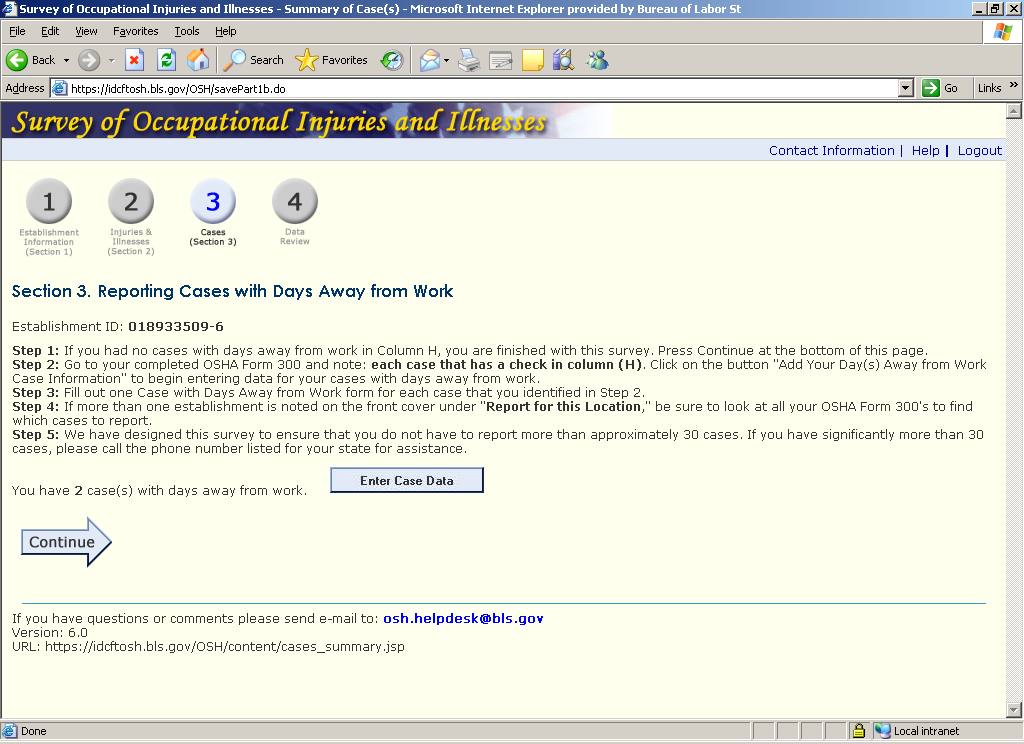Click the Print toolbar icon
This screenshot has width=1024, height=744.
[x=469, y=60]
